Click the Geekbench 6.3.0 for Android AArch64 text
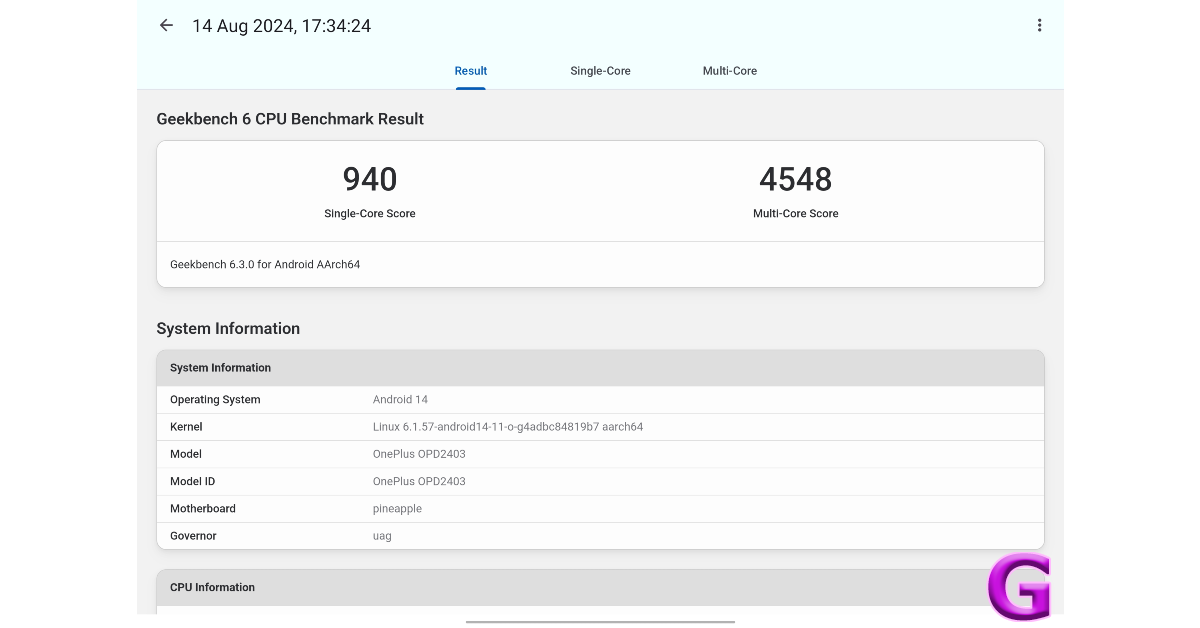The height and width of the screenshot is (628, 1200). (265, 265)
